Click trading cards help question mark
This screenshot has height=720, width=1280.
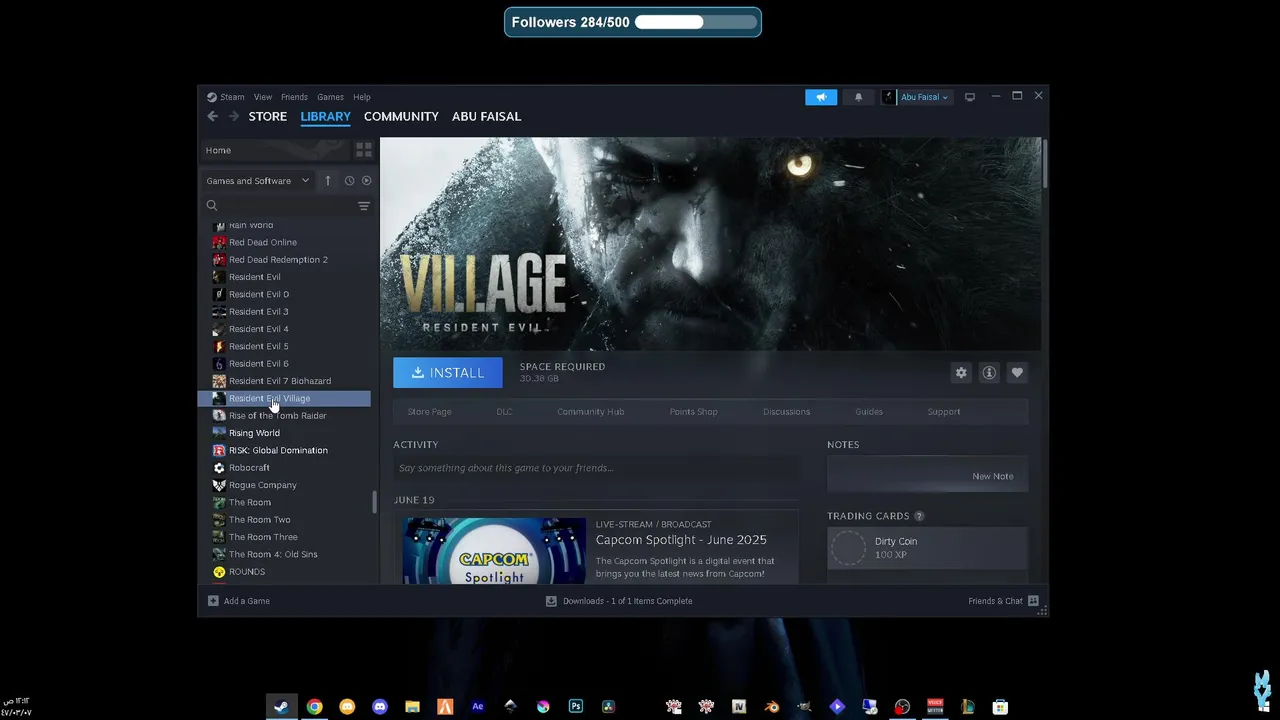pyautogui.click(x=919, y=516)
